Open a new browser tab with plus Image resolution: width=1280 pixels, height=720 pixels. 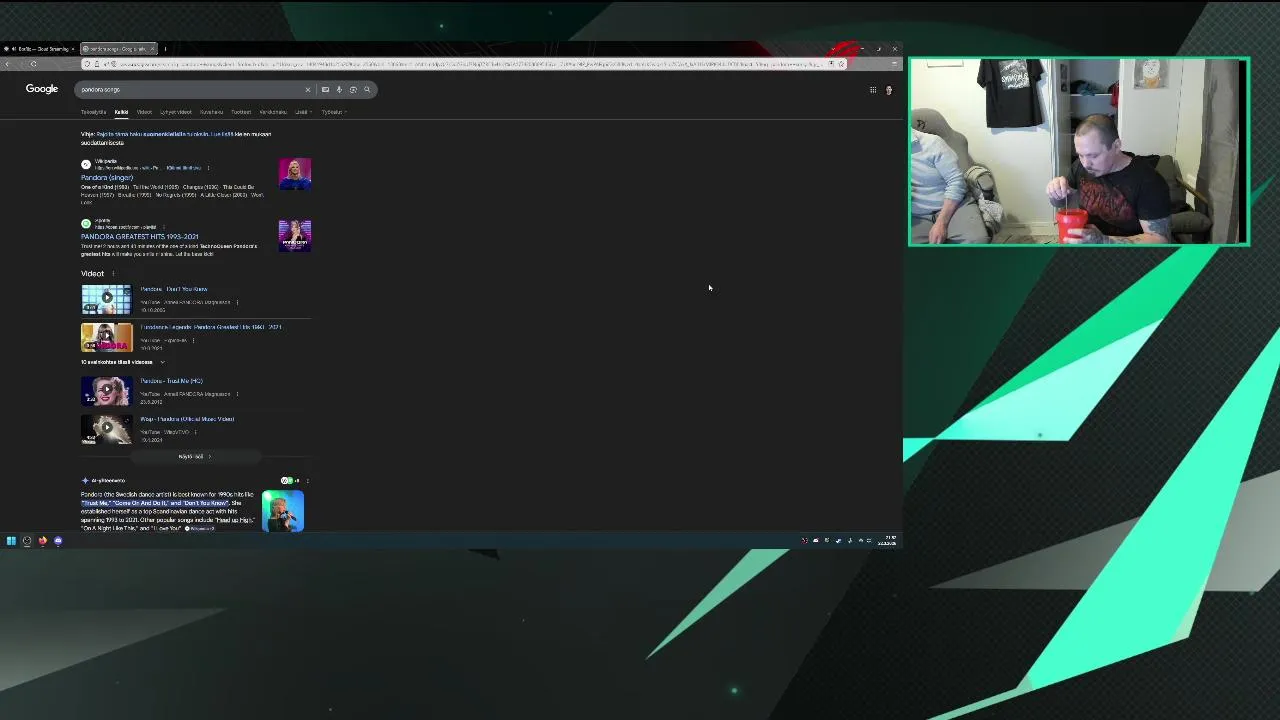click(x=165, y=49)
